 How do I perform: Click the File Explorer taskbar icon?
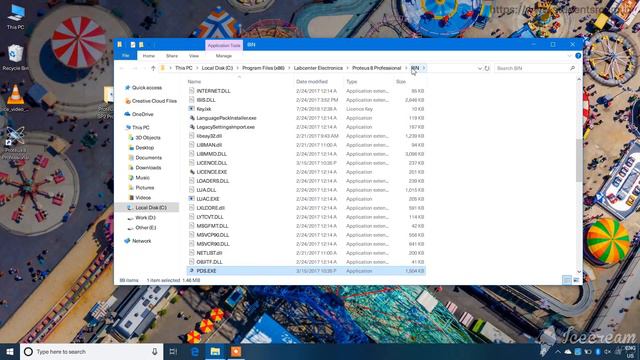coord(216,351)
